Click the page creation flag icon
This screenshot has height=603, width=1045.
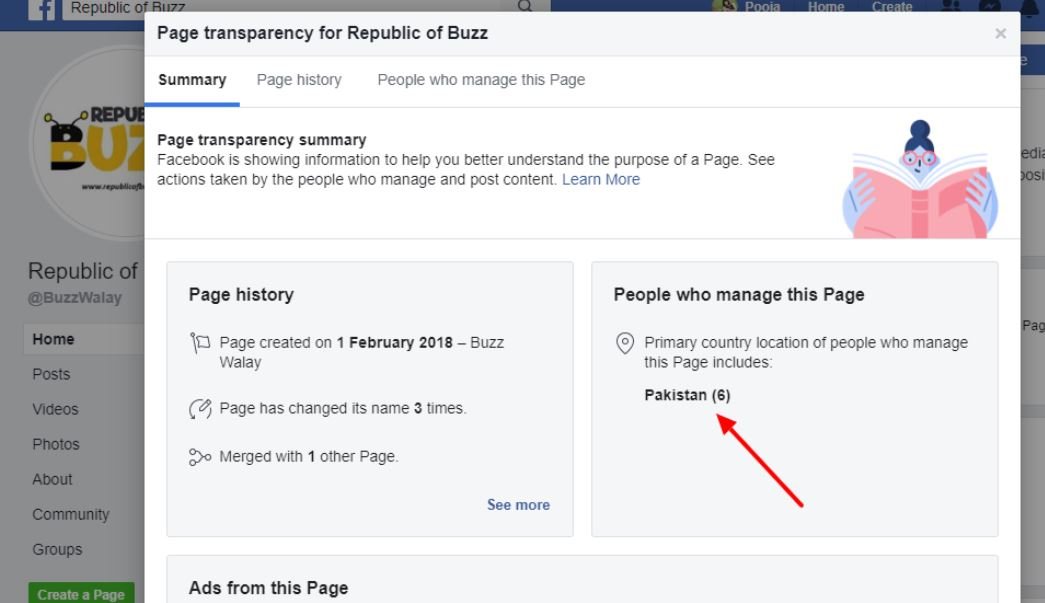pyautogui.click(x=200, y=343)
